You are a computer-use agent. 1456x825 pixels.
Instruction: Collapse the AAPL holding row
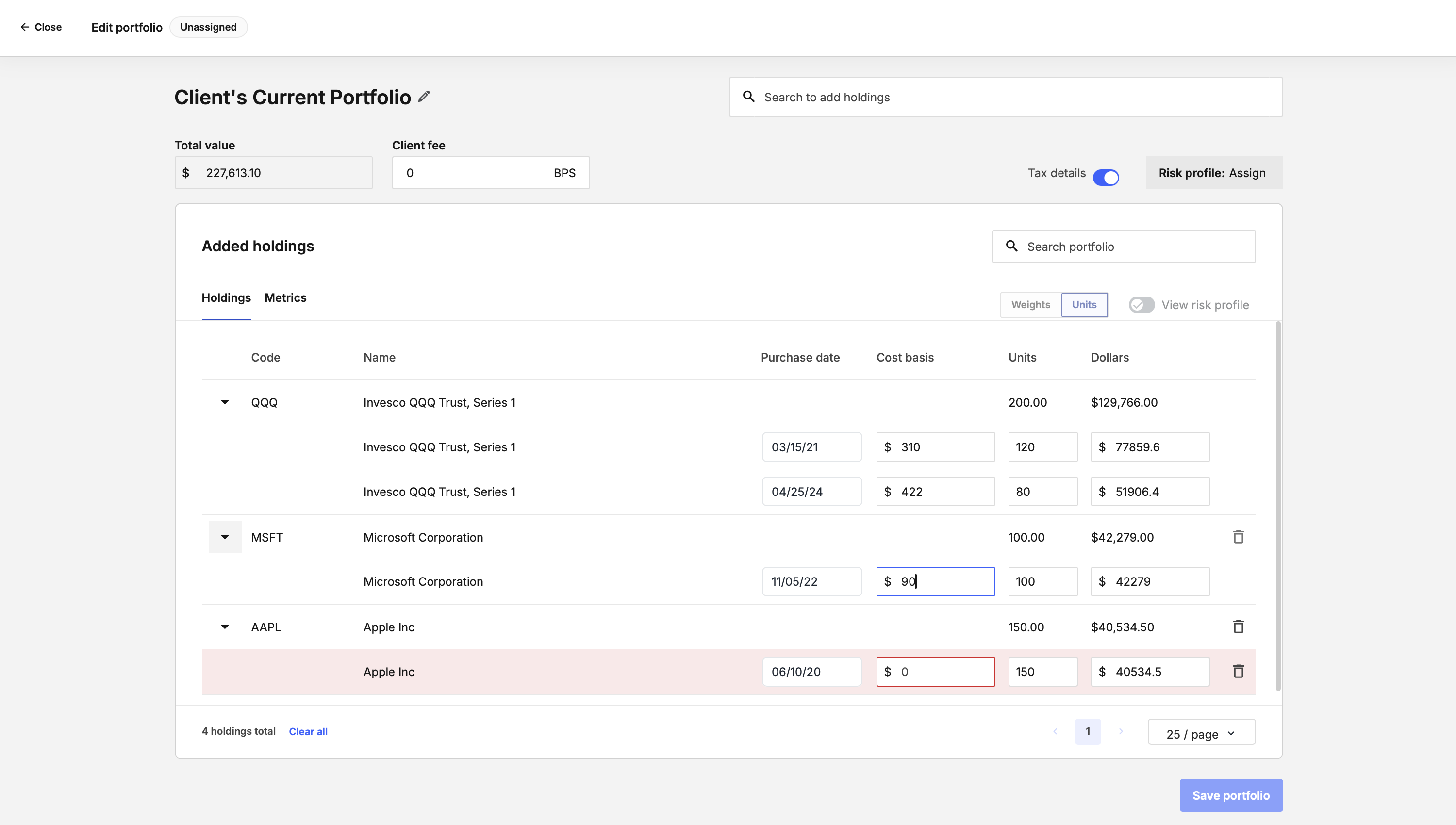click(225, 627)
